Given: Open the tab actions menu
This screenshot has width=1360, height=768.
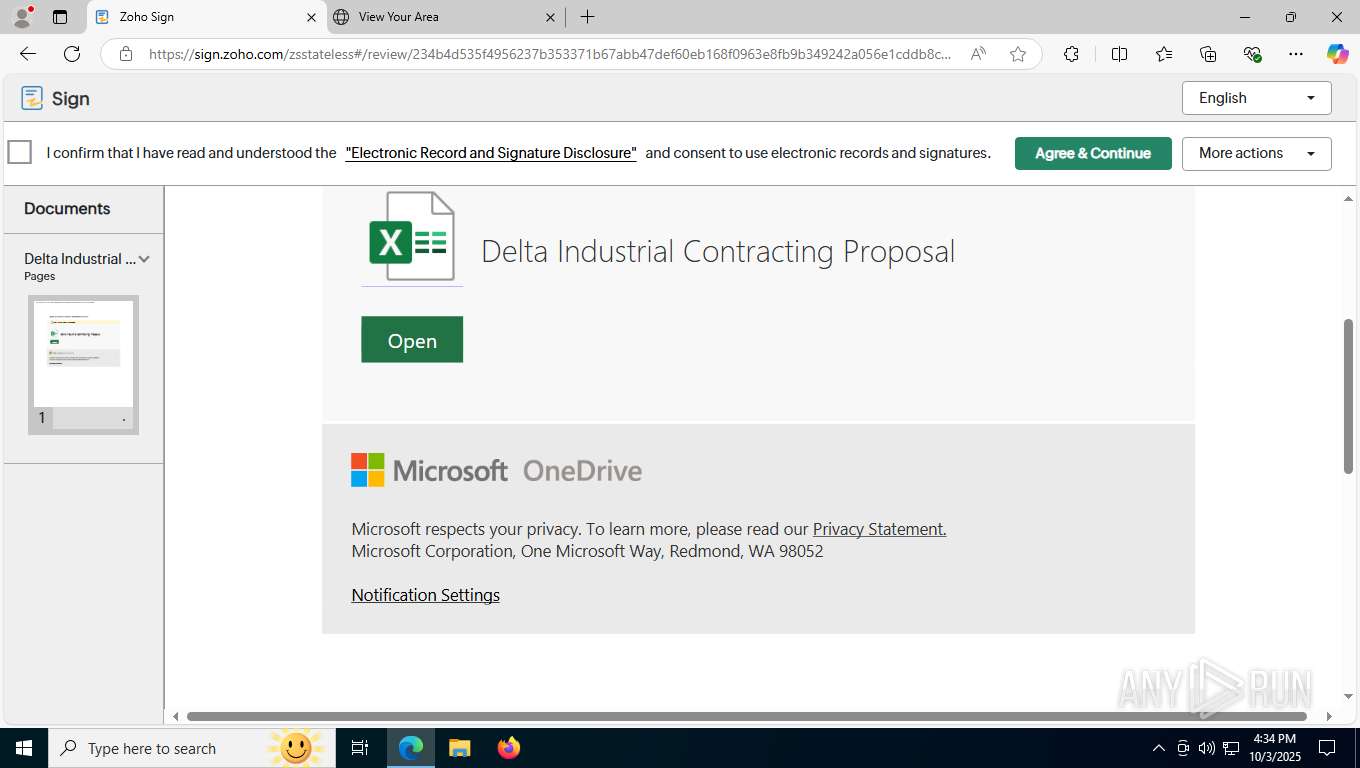Looking at the screenshot, I should point(60,17).
